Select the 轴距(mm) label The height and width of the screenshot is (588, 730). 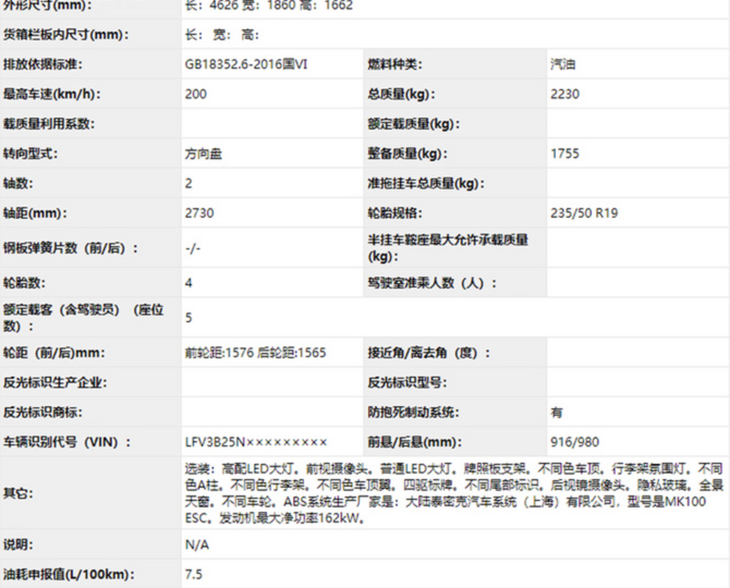click(x=35, y=213)
